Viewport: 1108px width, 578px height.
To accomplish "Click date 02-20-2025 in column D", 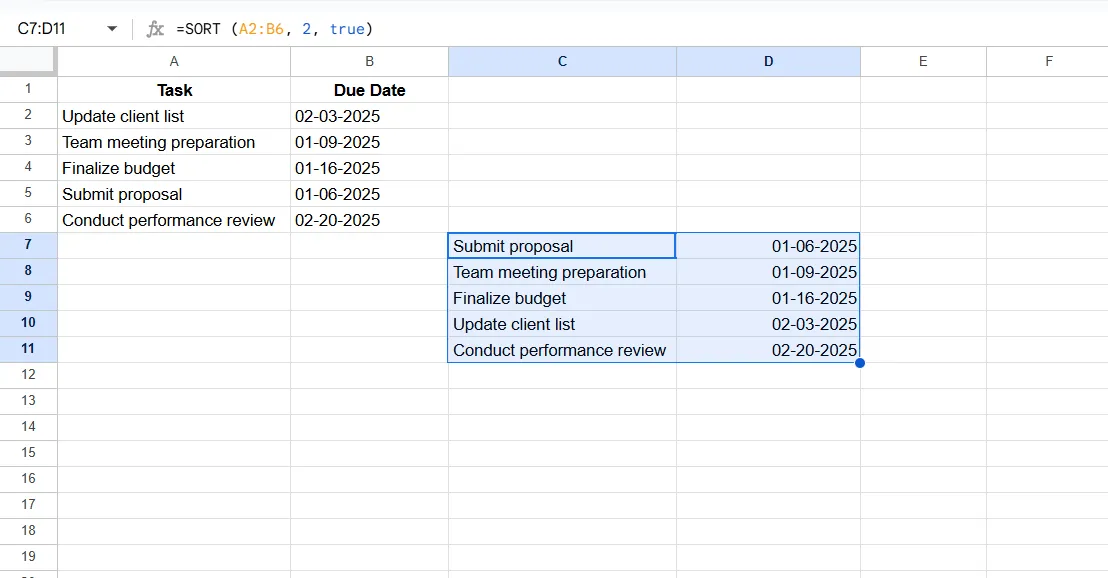I will (768, 350).
